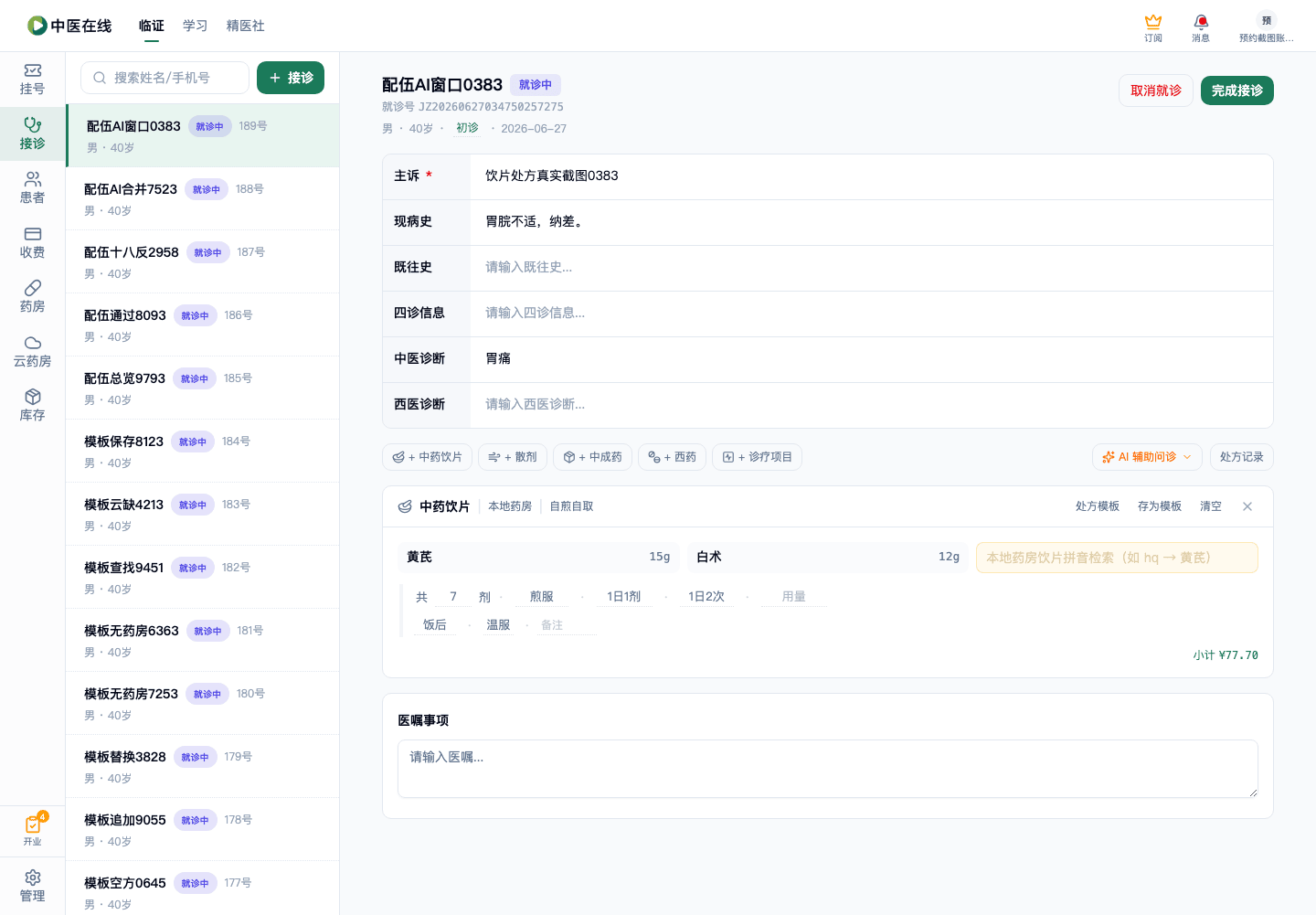Open the 煎服 usage dropdown
Screen dimensions: 1316x915
[x=542, y=597]
